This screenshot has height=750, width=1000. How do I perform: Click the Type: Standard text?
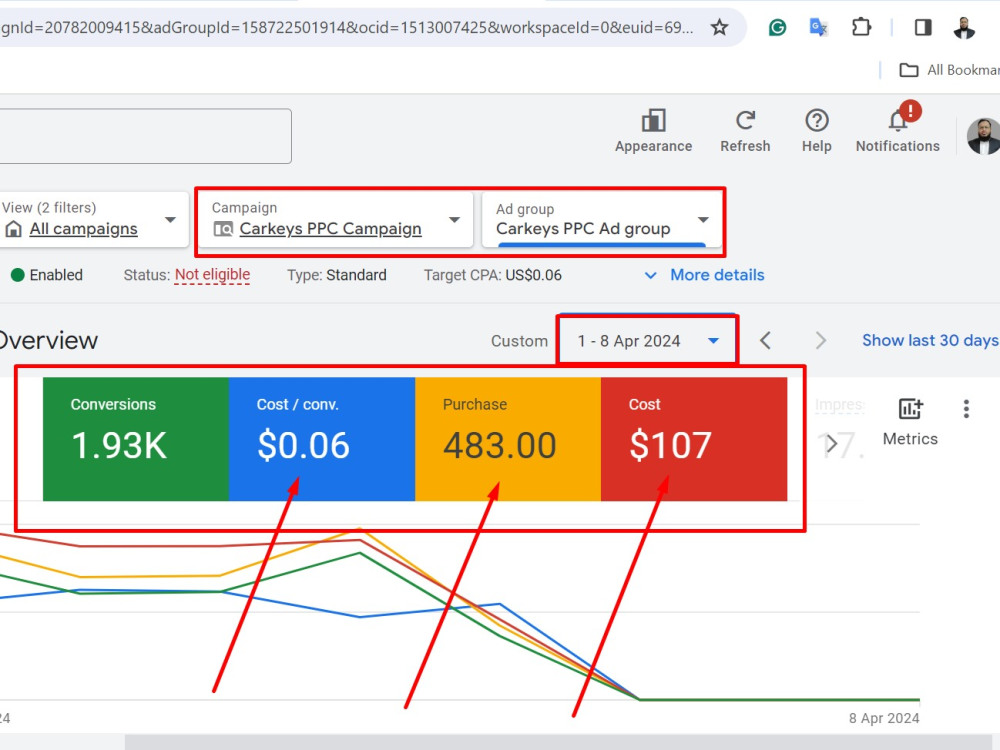337,275
